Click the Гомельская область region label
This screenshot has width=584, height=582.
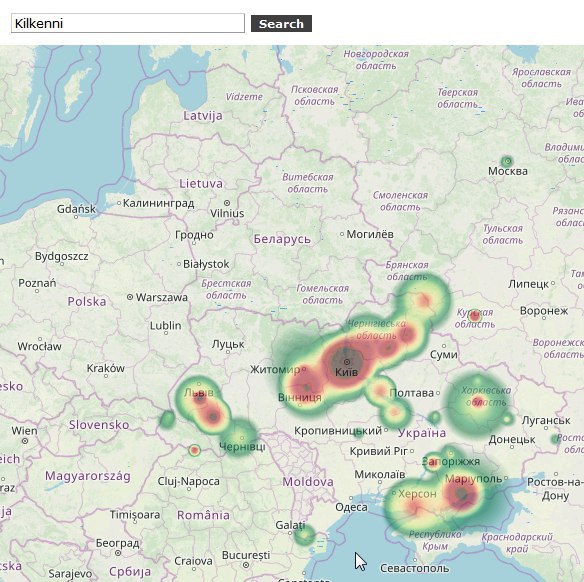323,294
